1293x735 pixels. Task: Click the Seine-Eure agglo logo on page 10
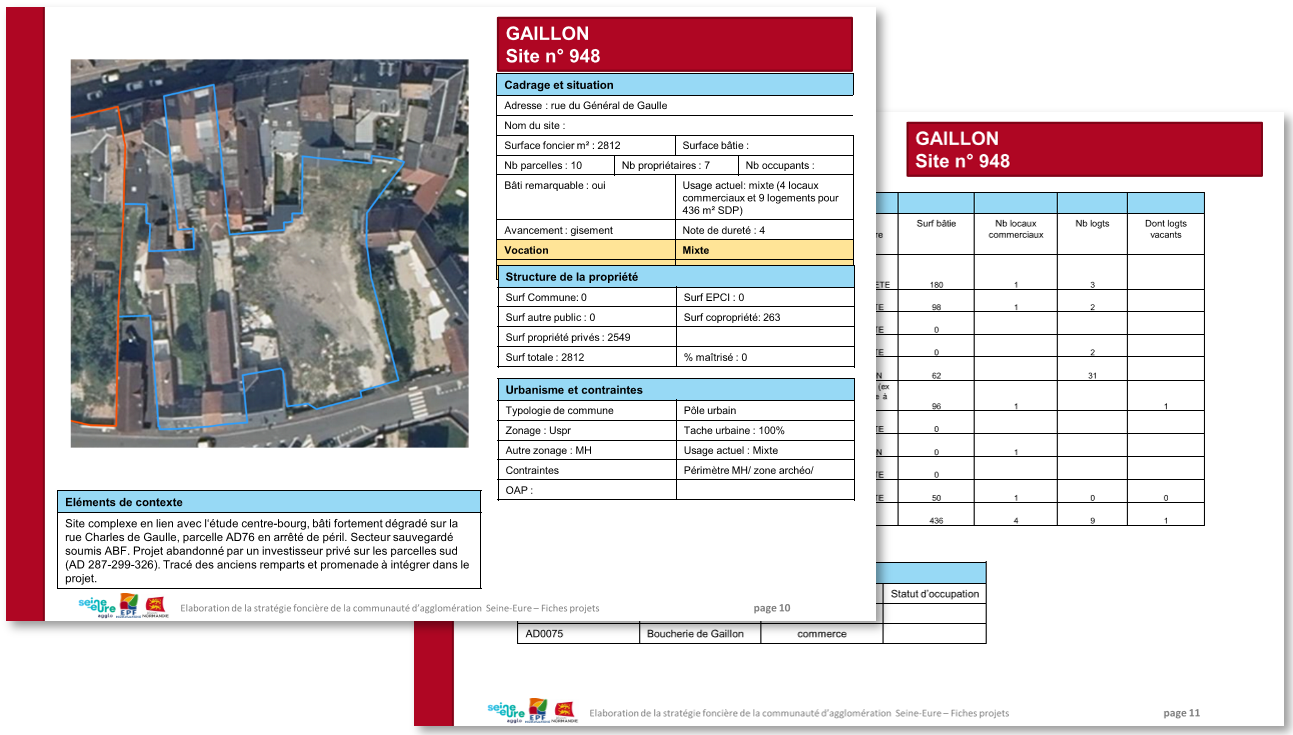97,606
